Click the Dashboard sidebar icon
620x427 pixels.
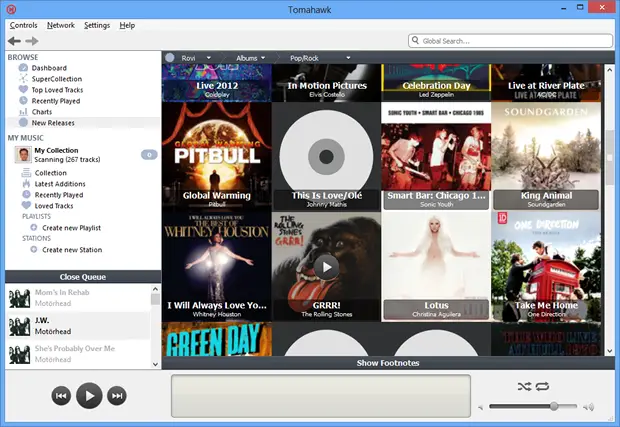point(23,68)
